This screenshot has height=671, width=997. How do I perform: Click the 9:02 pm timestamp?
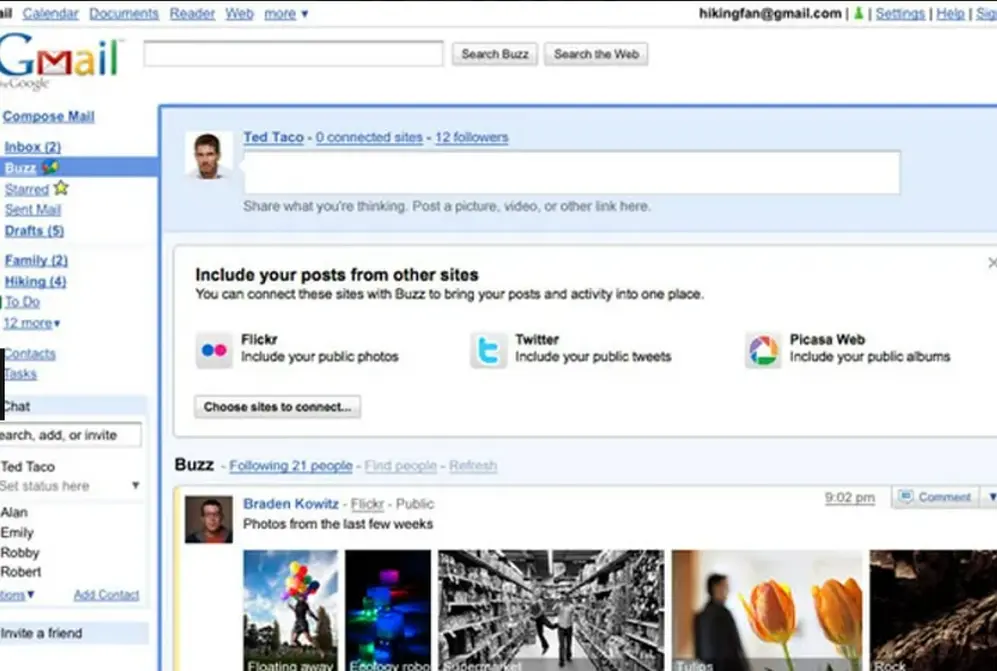pyautogui.click(x=849, y=497)
